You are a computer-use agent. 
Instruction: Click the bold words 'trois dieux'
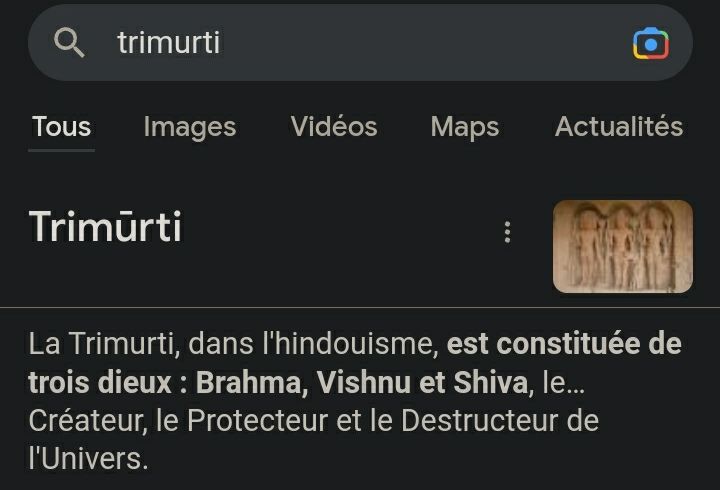pos(99,383)
